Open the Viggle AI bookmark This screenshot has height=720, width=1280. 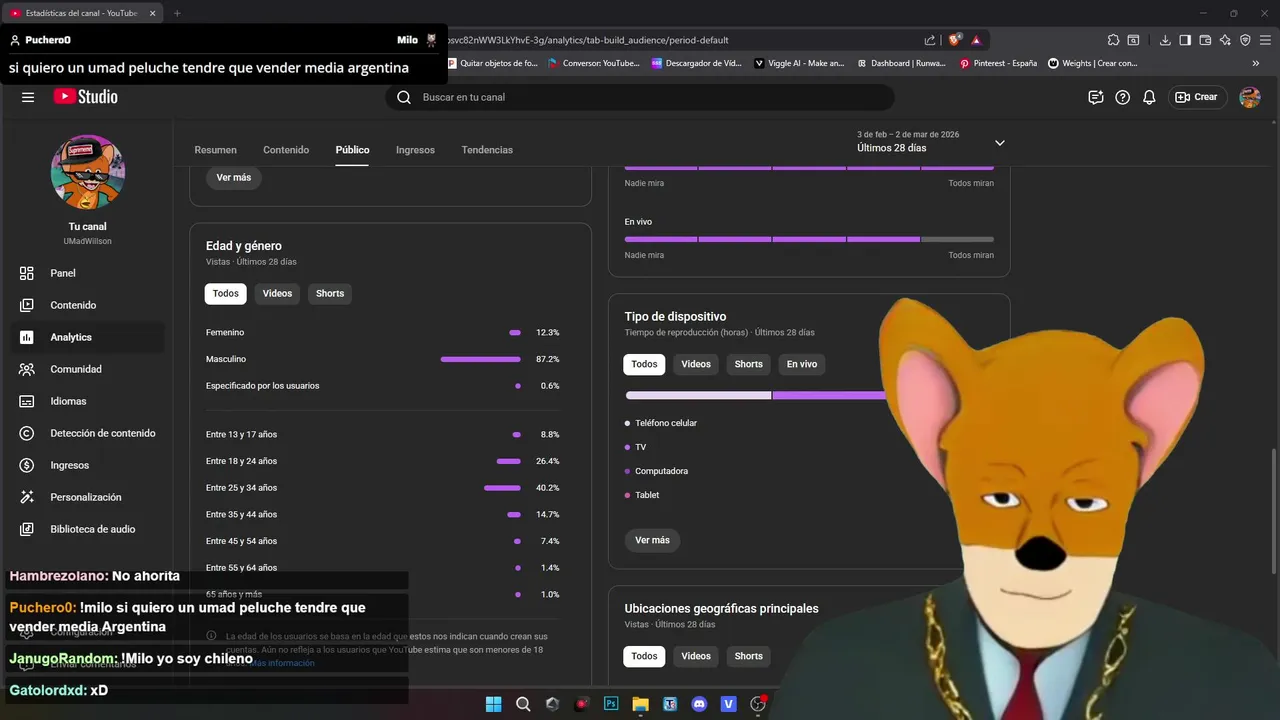799,63
